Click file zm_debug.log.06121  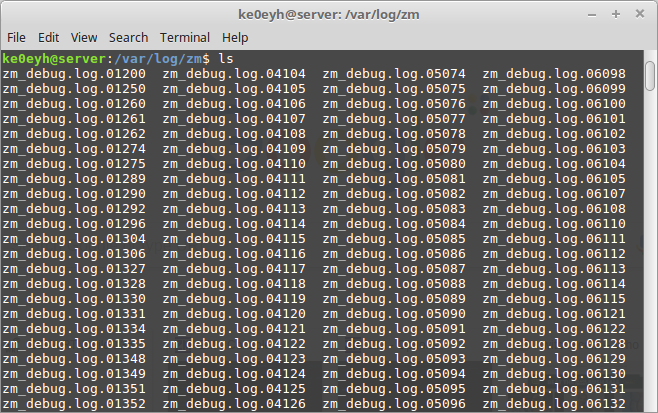[554, 314]
